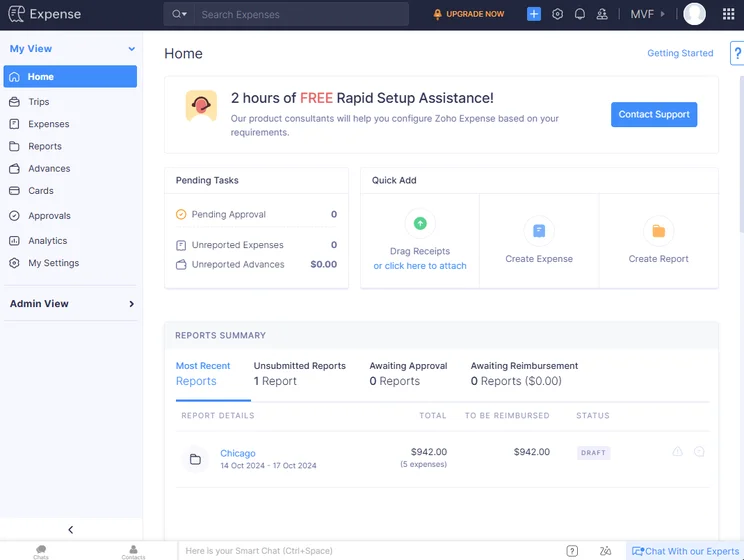Click the Chicago report folder icon
Viewport: 744px width, 560px height.
195,459
